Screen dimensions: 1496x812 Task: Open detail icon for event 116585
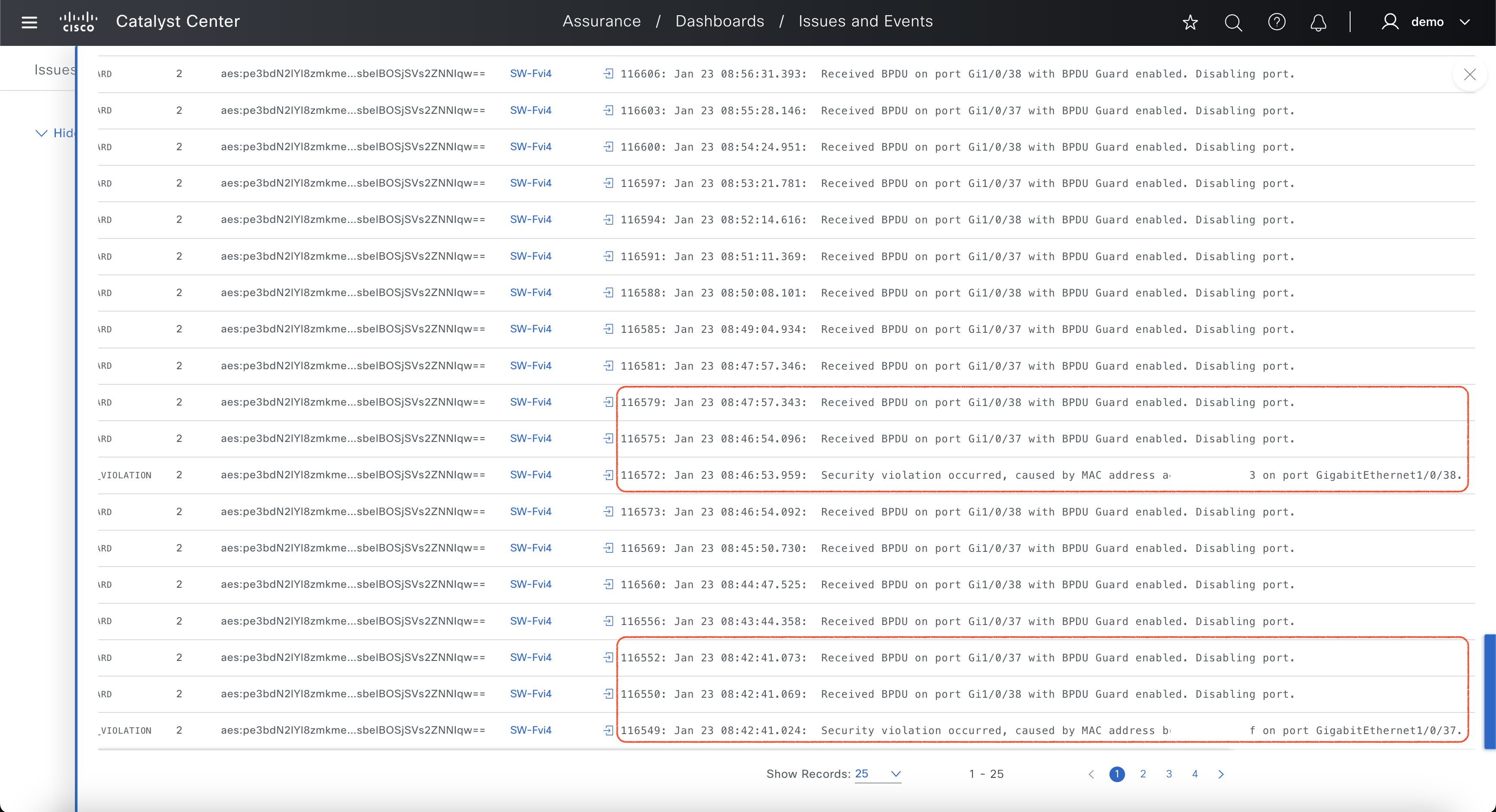tap(608, 329)
